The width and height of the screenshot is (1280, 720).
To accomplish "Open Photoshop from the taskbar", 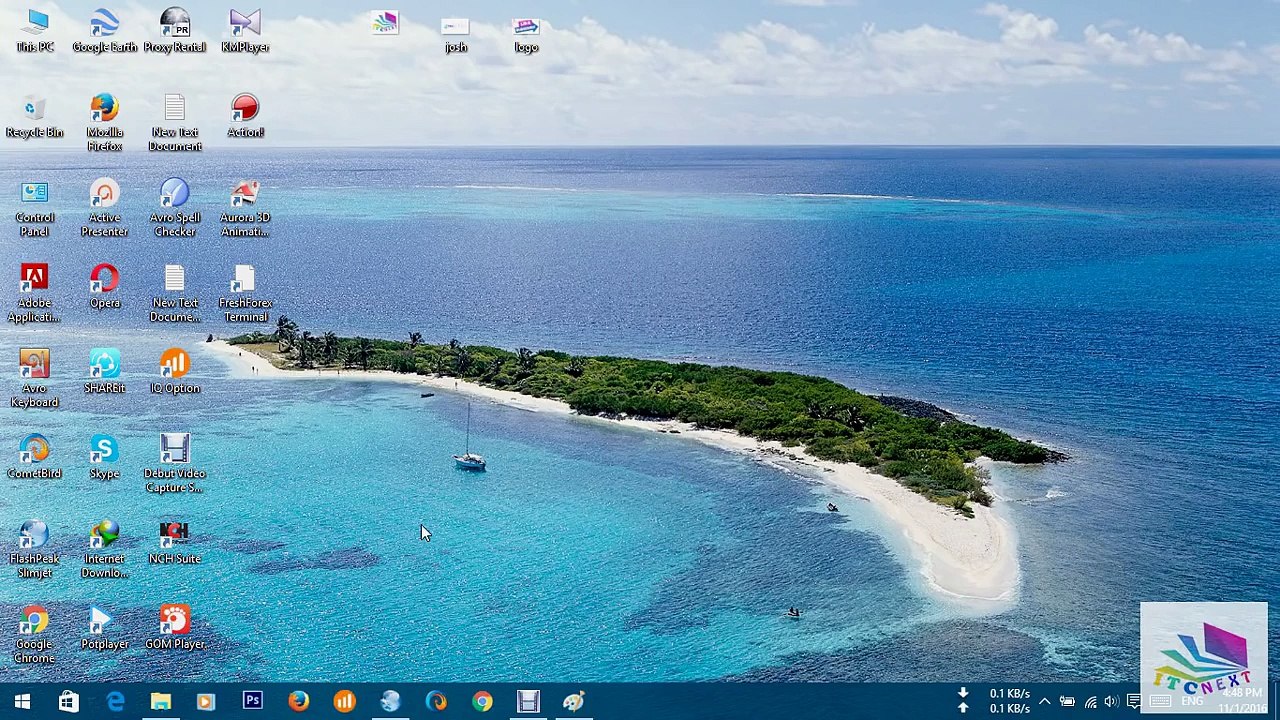I will click(x=252, y=702).
